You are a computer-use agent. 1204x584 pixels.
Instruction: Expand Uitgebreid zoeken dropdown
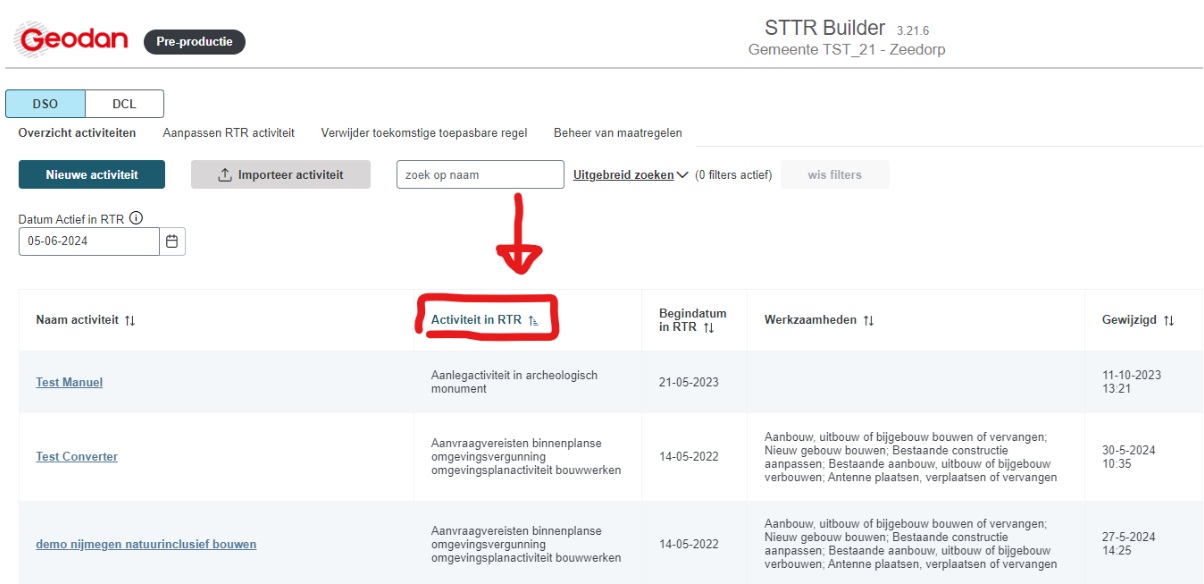[631, 175]
